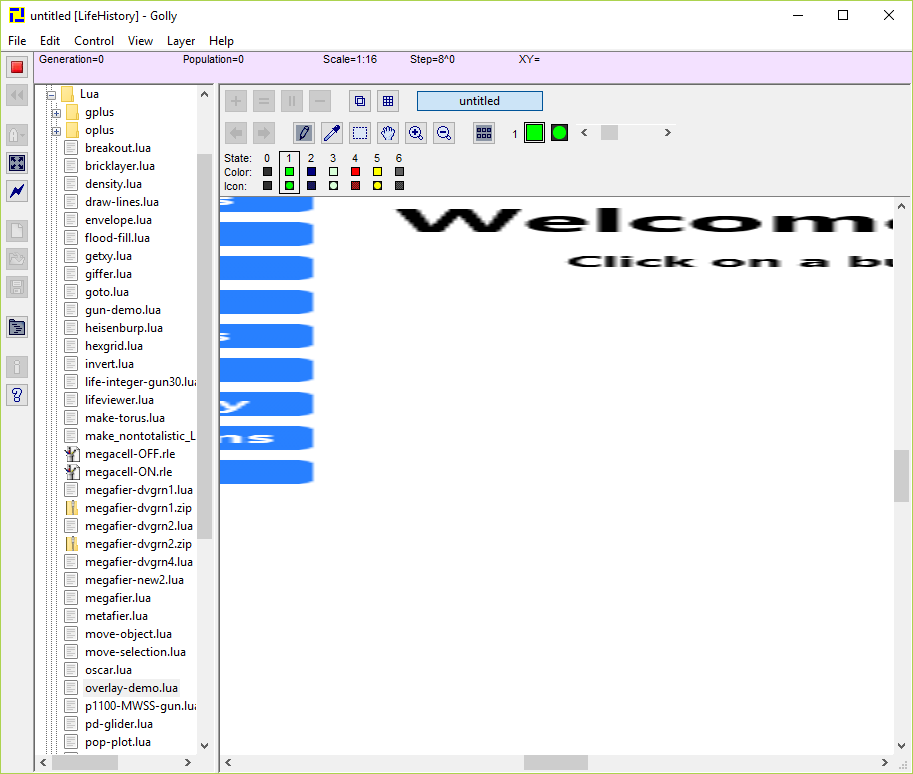This screenshot has width=913, height=774.
Task: Select the Draw pencil tool
Action: point(304,133)
